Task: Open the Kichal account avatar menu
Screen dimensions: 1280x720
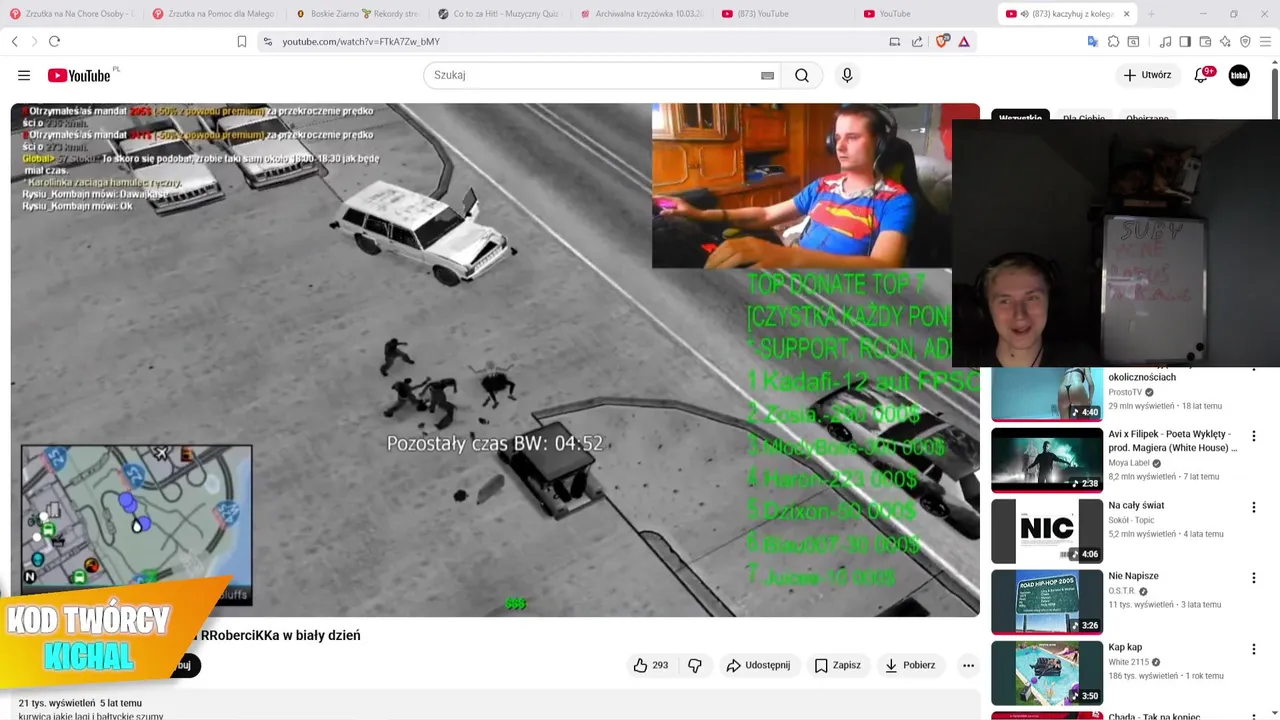Action: [1239, 75]
